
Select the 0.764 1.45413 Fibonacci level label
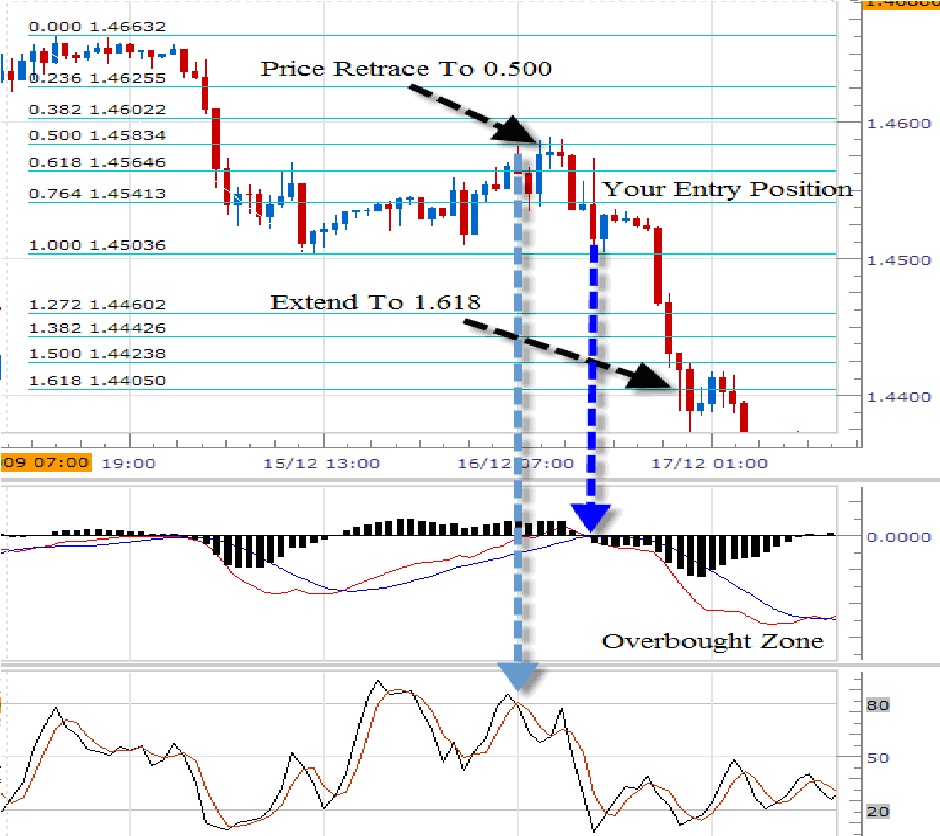click(x=97, y=194)
